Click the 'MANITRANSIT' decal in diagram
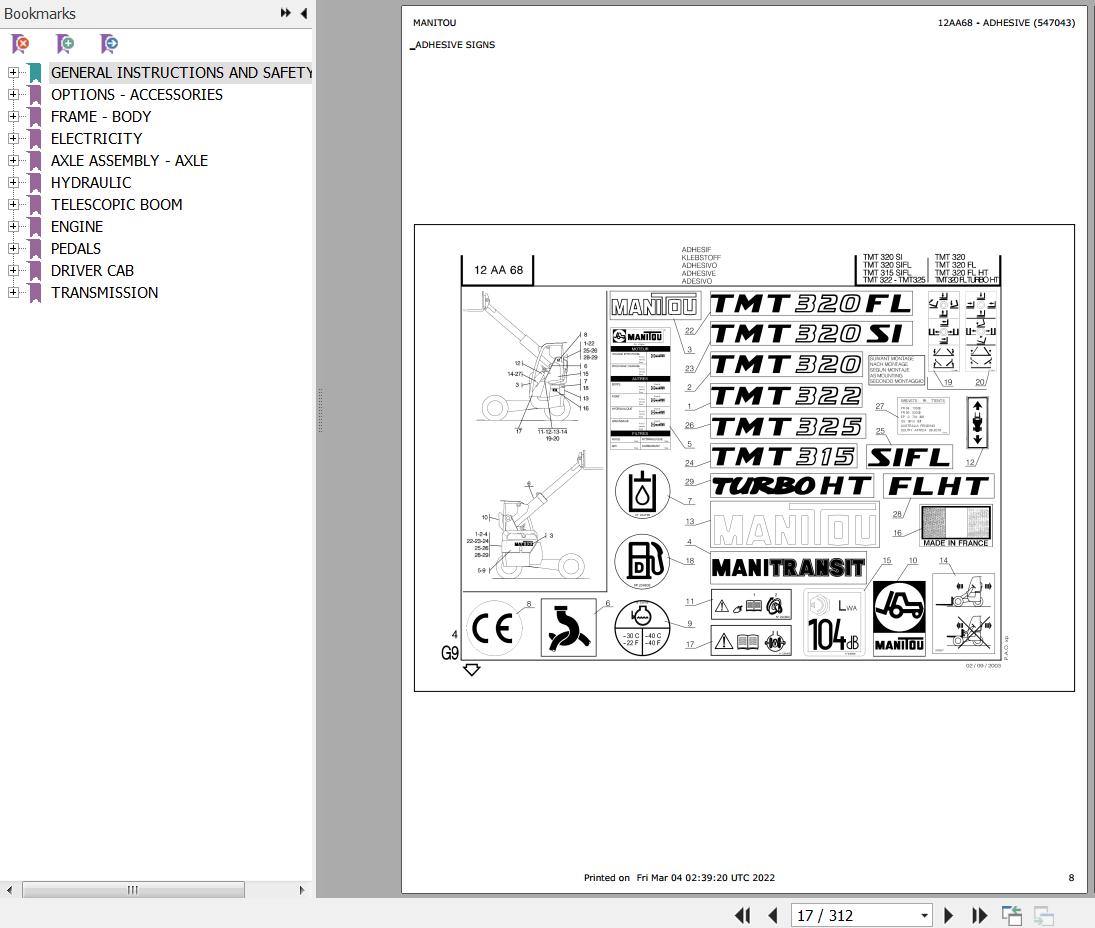 [x=788, y=568]
